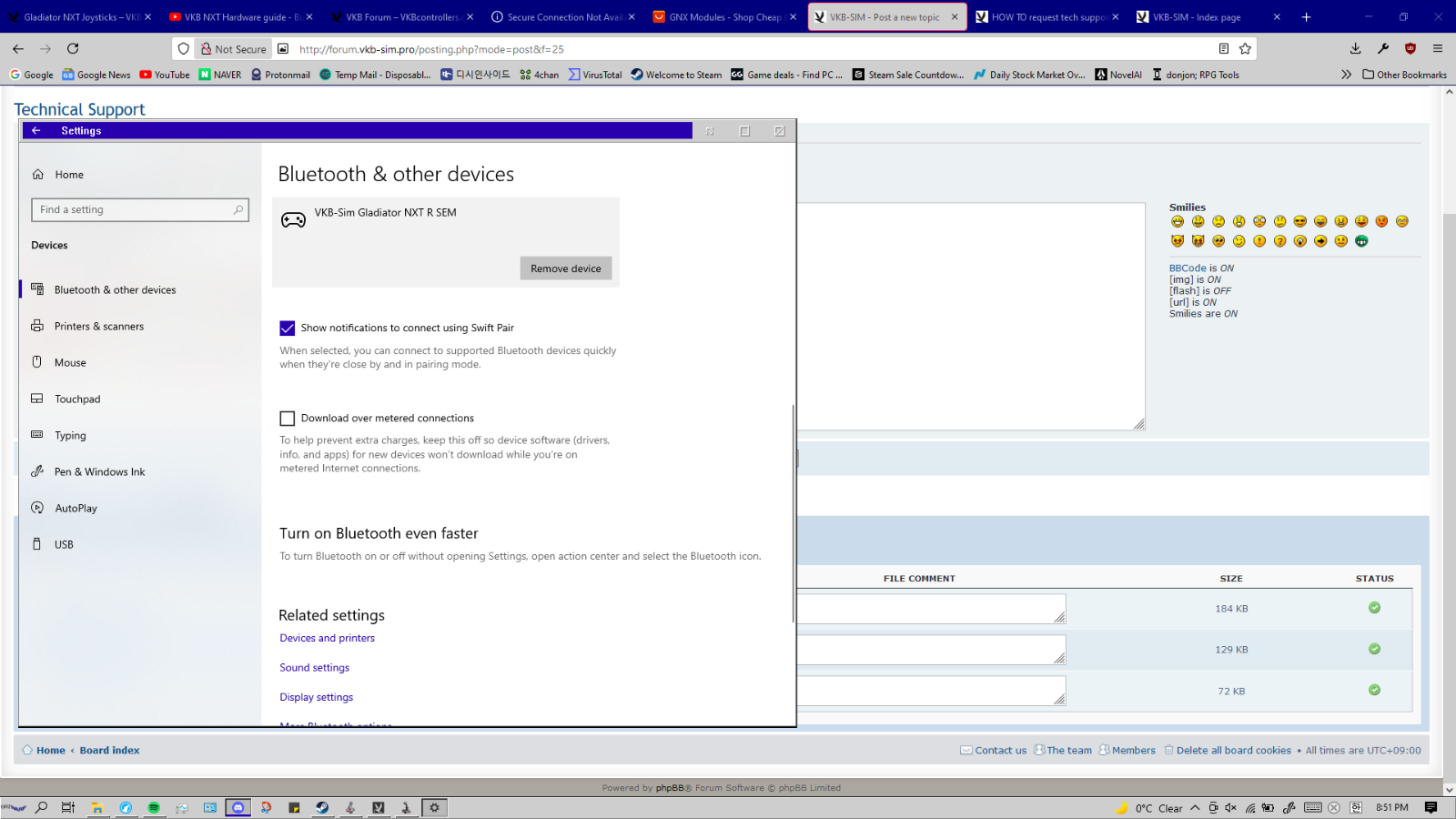Click the Technical Support forum heading

coord(79,109)
